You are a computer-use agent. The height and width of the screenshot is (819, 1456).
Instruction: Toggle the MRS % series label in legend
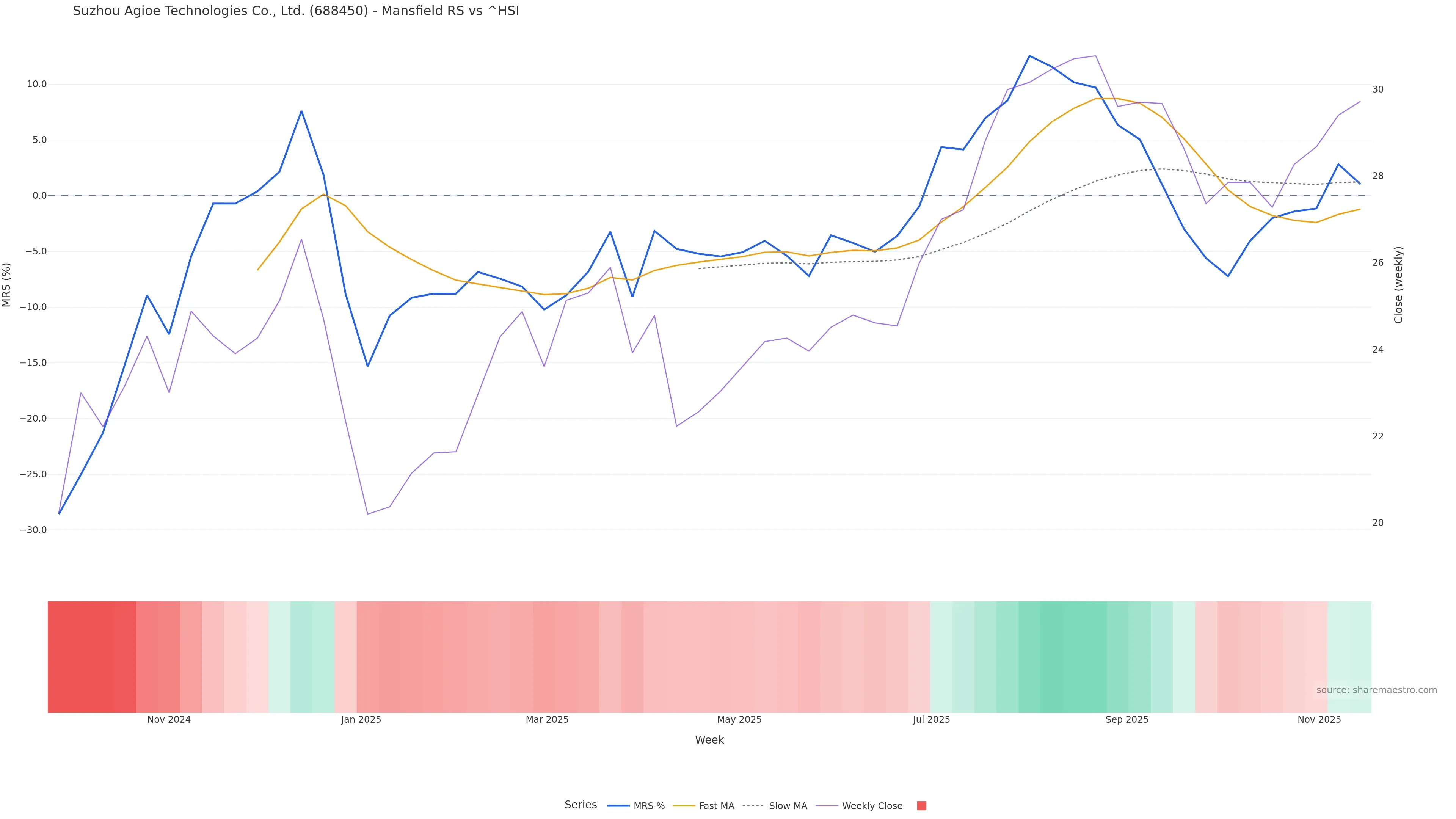pos(649,806)
